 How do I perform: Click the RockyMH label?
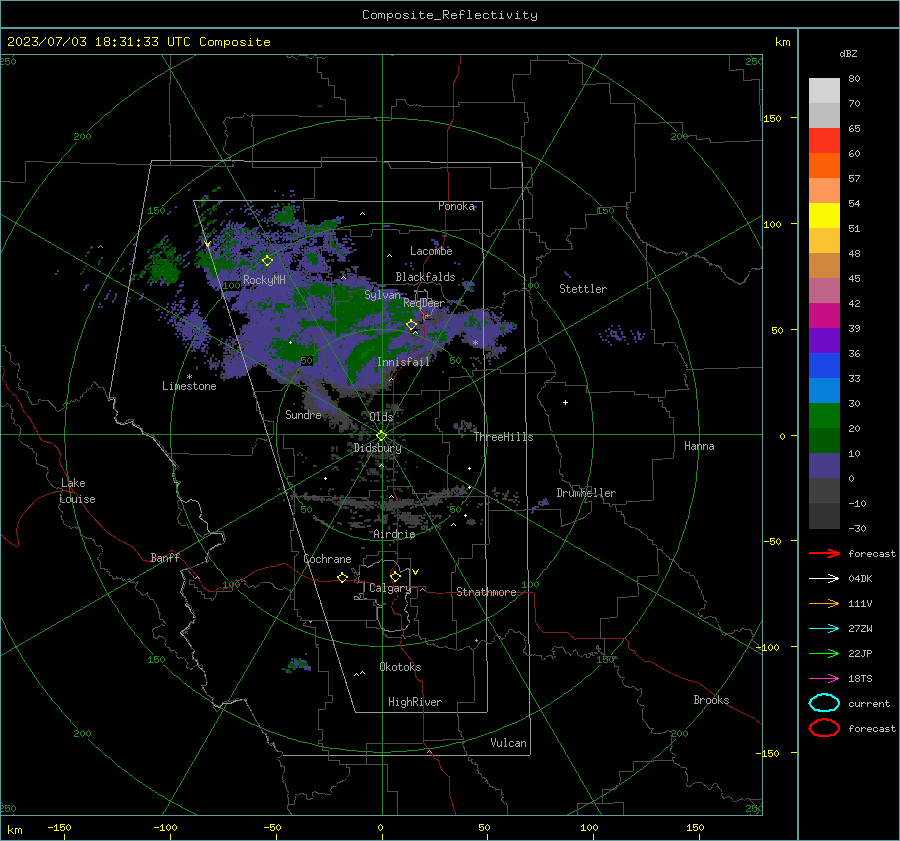[x=264, y=280]
